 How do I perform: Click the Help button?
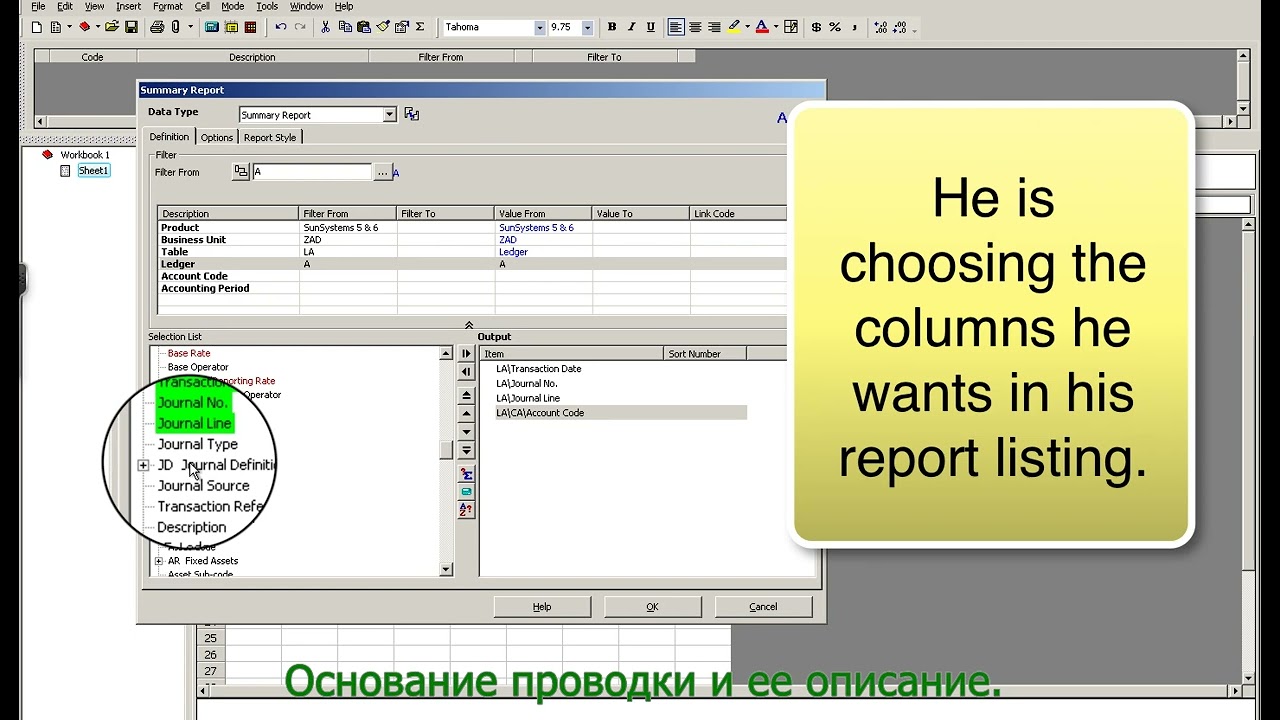point(542,607)
